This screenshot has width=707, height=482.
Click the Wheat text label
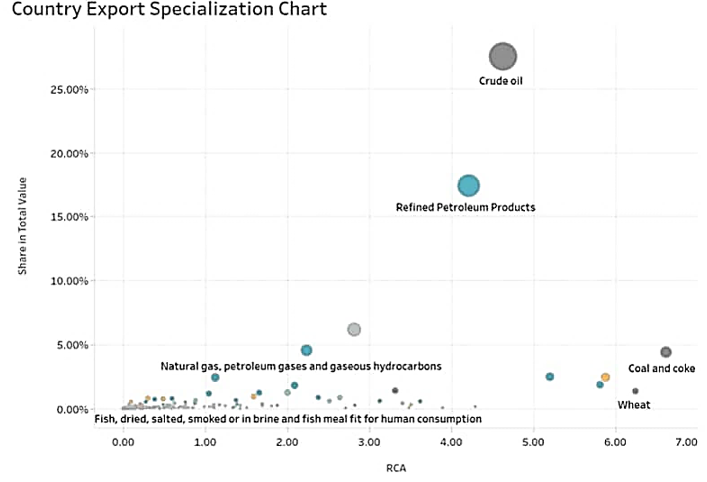coord(634,405)
